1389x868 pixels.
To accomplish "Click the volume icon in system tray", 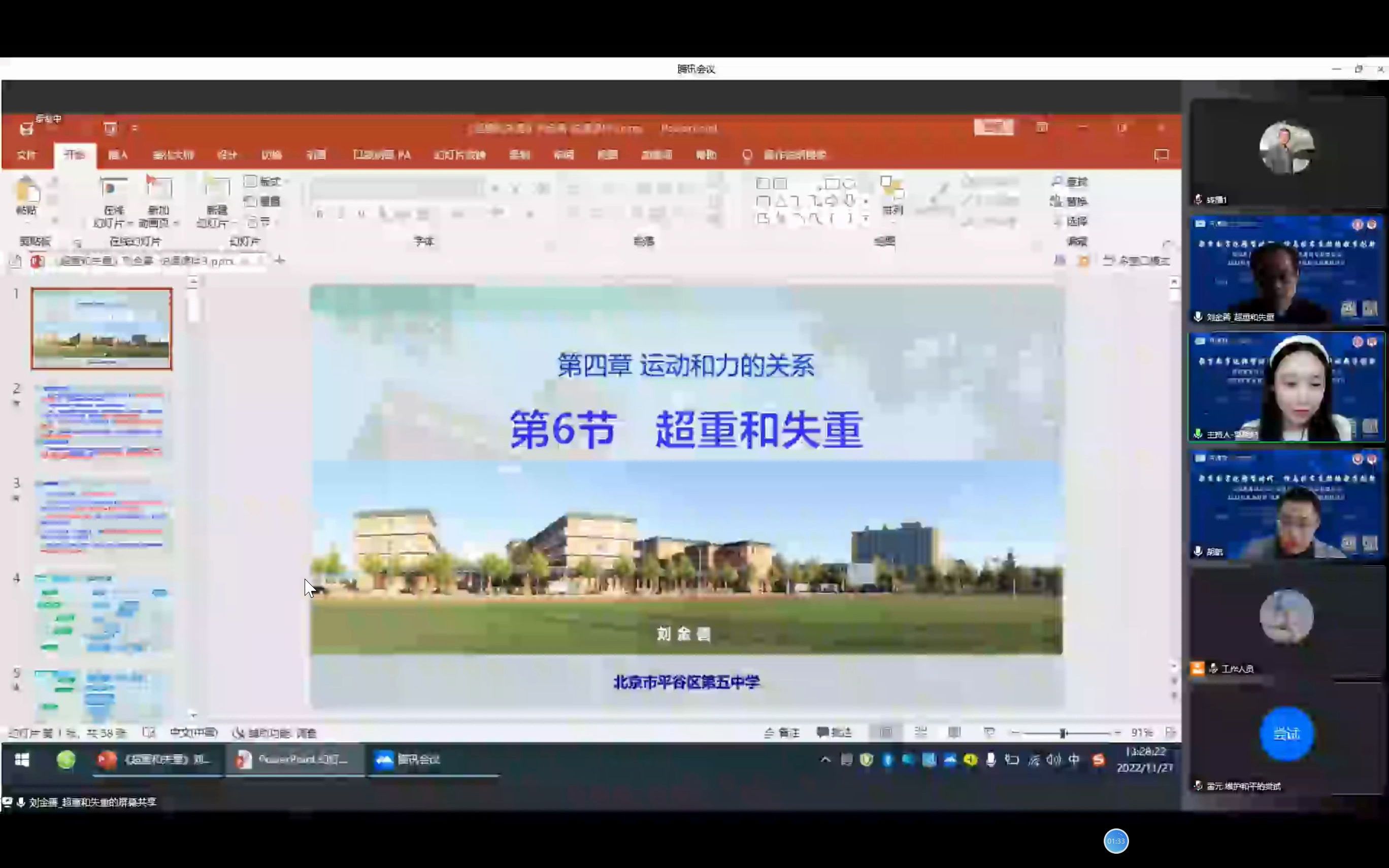I will point(1053,760).
